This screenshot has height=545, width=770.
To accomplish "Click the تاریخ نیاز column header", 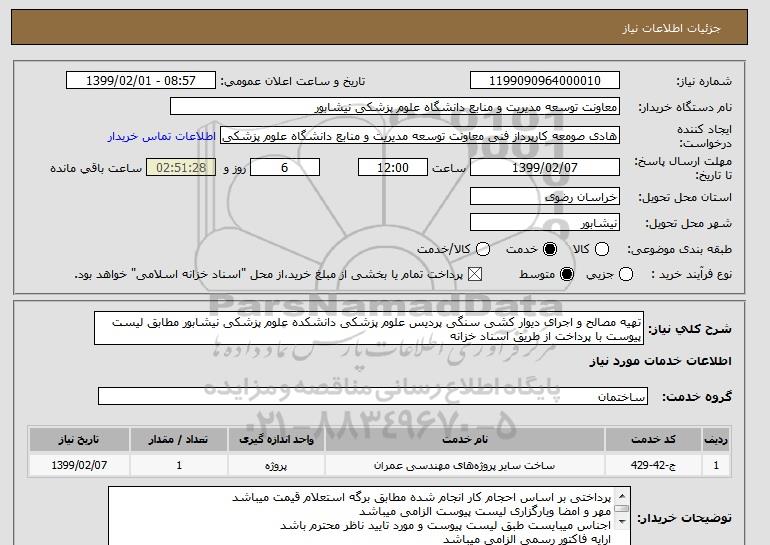I will click(x=79, y=439).
